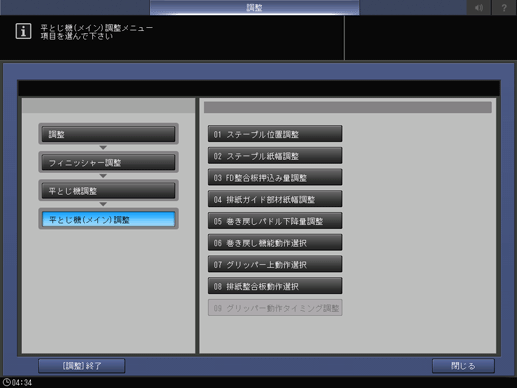Open 04 排紙ガイド部材紙幅調整
Image resolution: width=517 pixels, height=388 pixels.
pos(275,199)
